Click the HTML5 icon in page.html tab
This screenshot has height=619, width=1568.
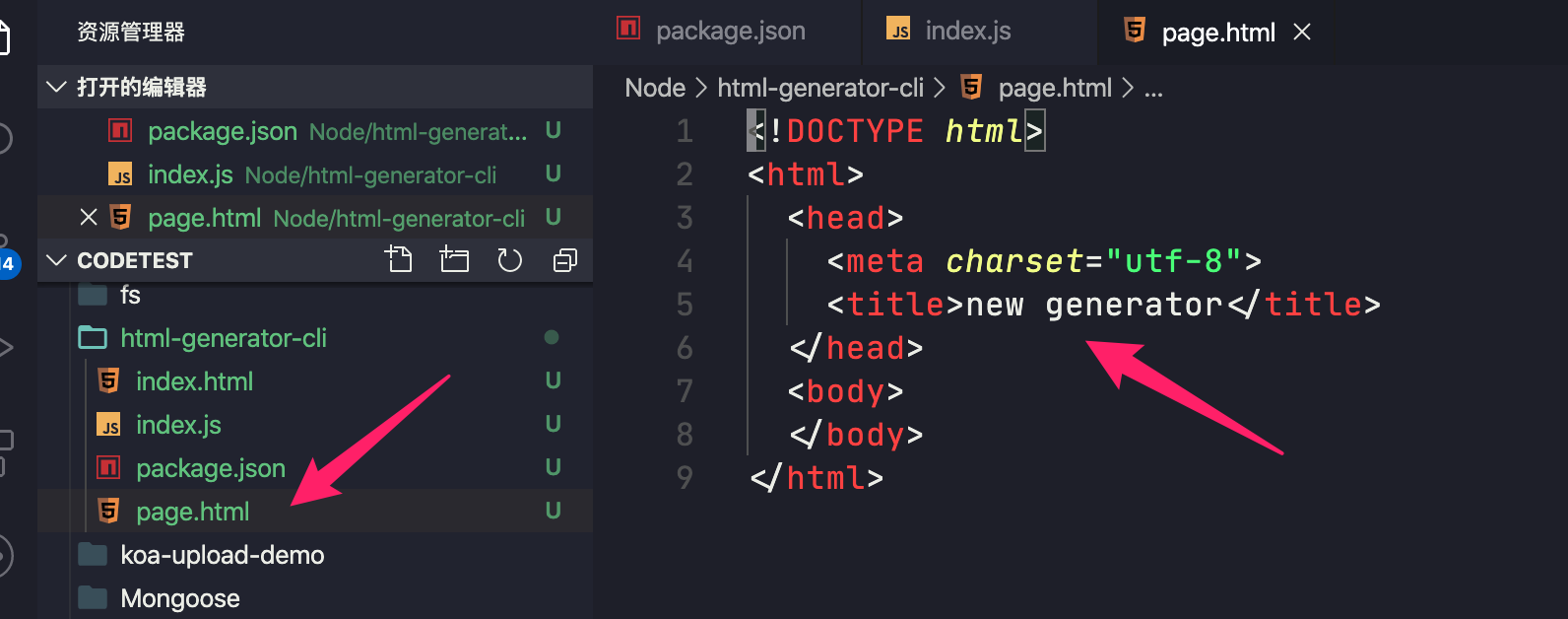1135,30
